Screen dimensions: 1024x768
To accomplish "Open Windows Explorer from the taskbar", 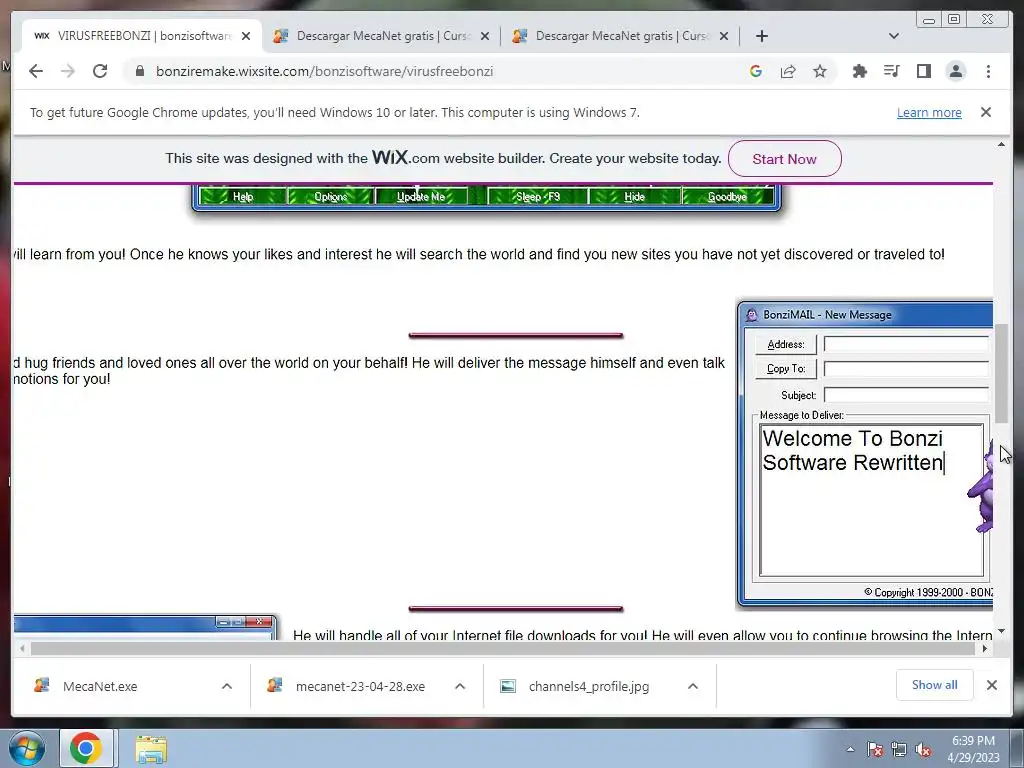I will click(x=151, y=749).
